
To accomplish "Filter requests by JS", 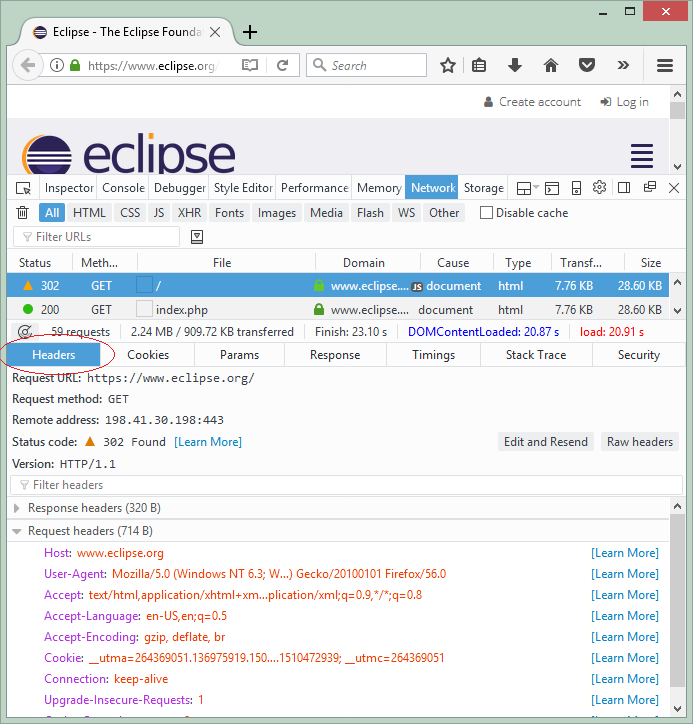I will click(159, 213).
